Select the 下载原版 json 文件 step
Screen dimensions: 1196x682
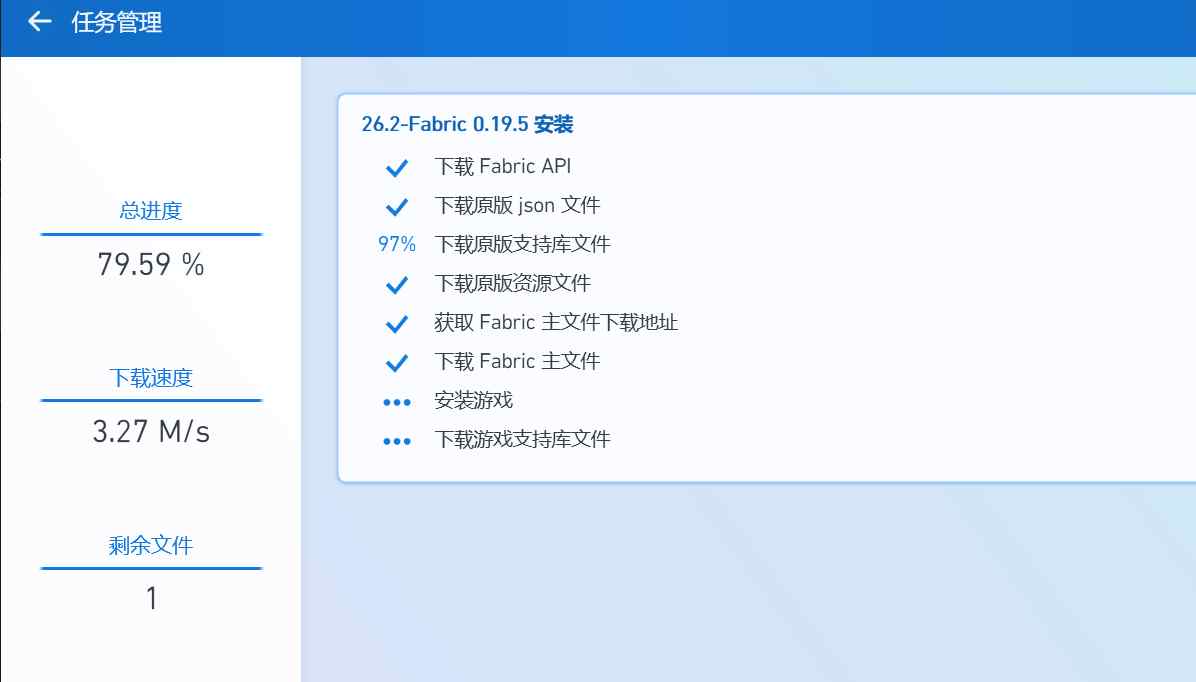click(517, 205)
